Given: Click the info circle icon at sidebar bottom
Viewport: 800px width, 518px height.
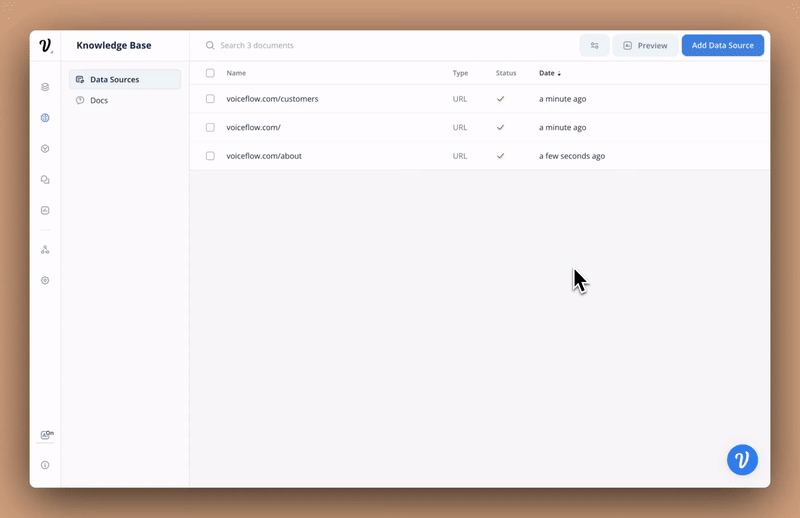Looking at the screenshot, I should [x=45, y=465].
